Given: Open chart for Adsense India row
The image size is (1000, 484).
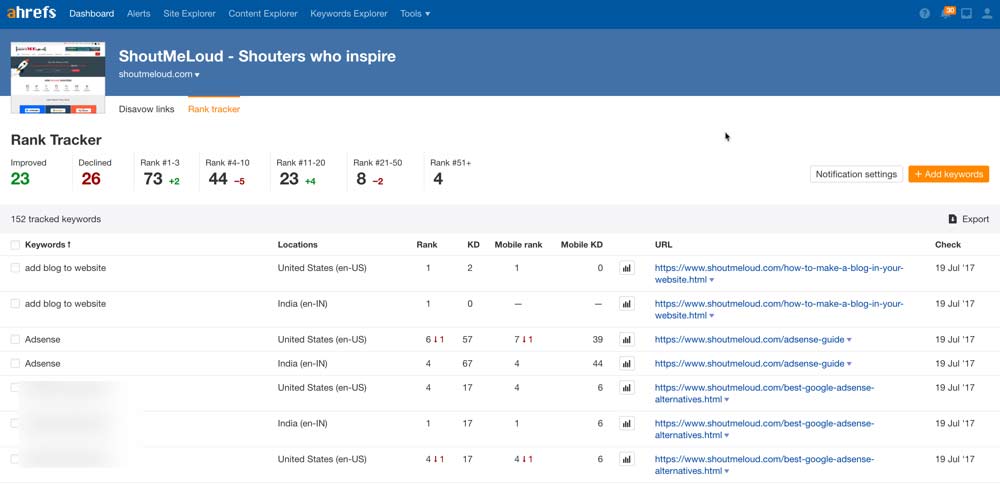Looking at the screenshot, I should pos(626,363).
